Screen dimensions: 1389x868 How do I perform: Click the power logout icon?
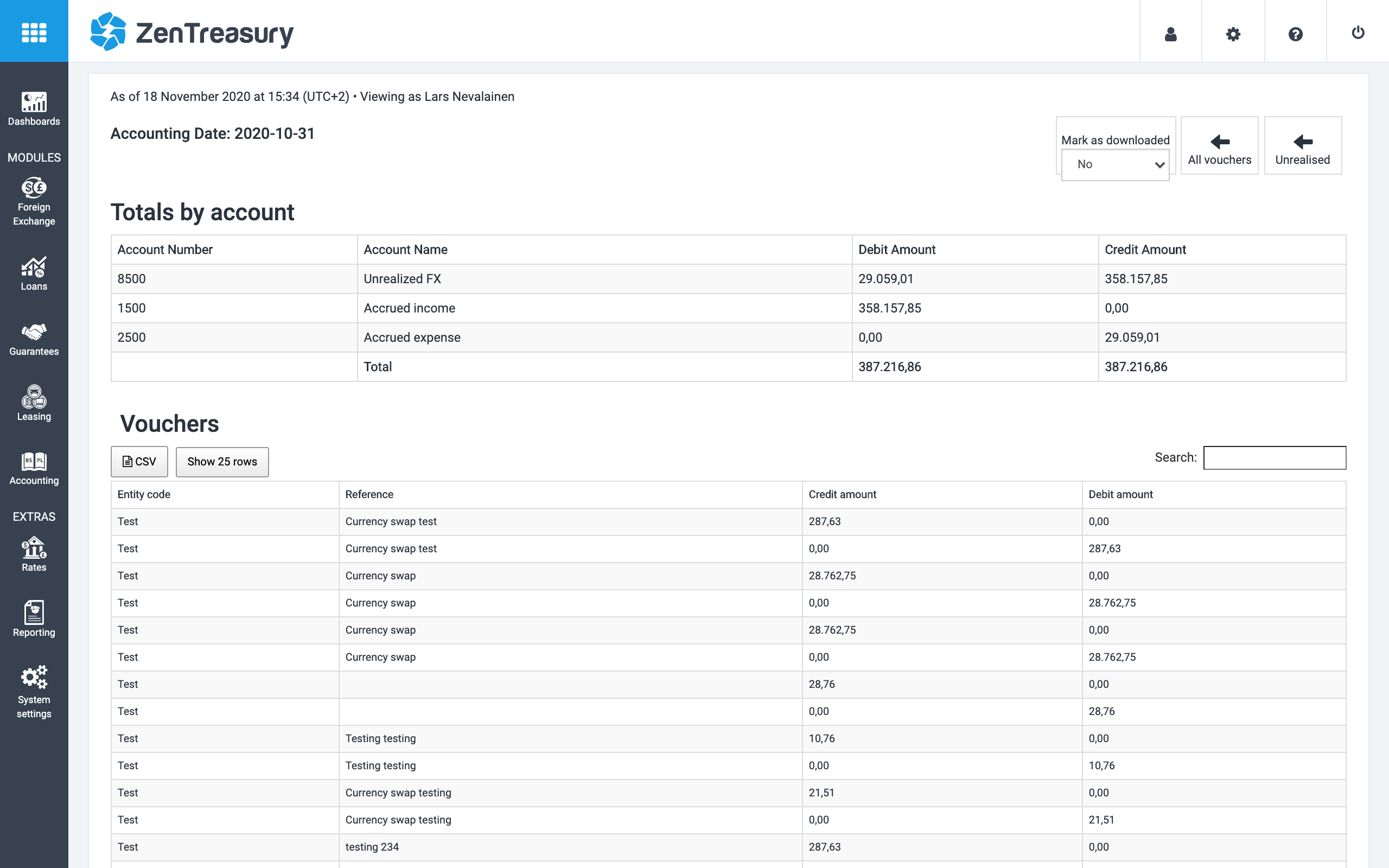tap(1358, 33)
